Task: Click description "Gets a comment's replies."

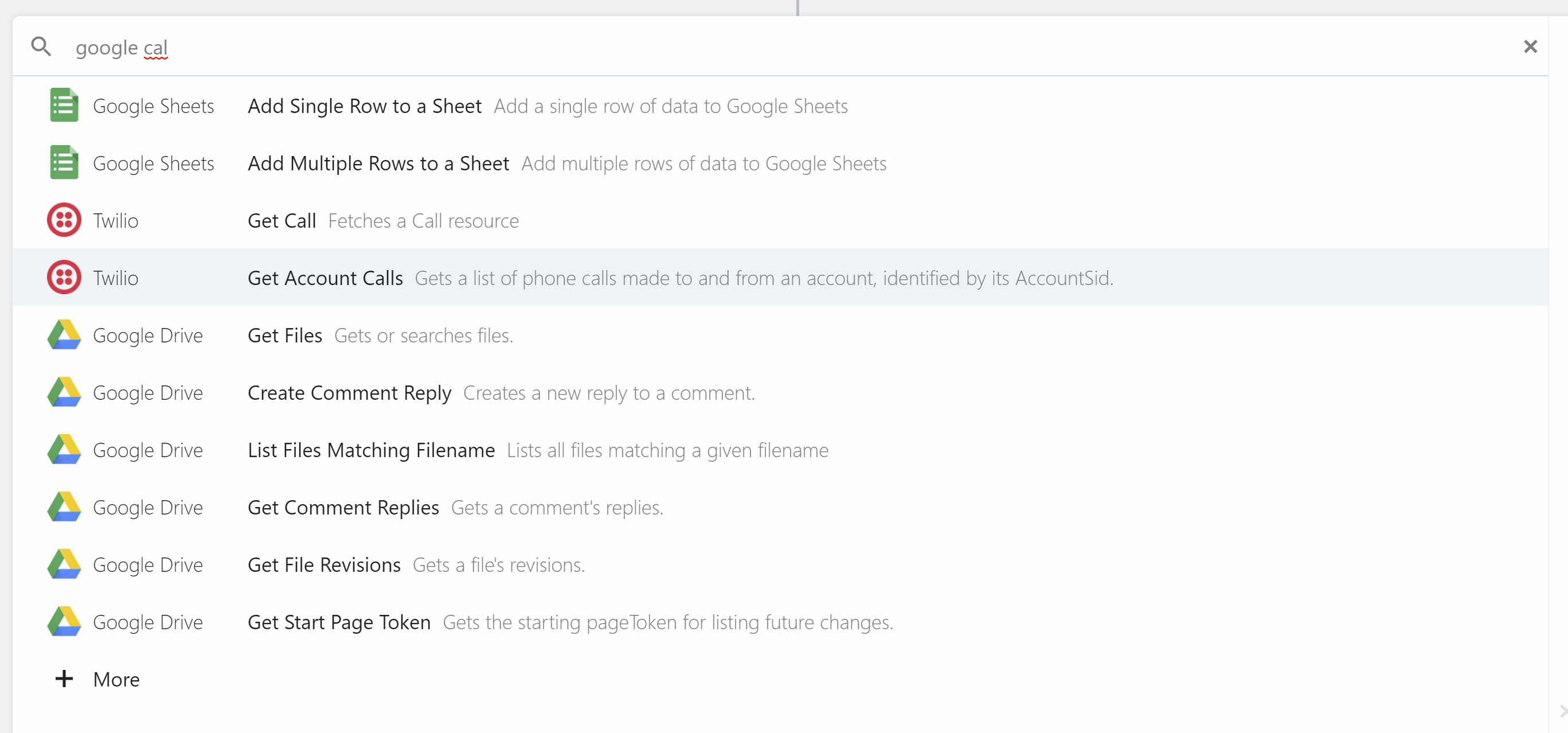Action: (558, 507)
